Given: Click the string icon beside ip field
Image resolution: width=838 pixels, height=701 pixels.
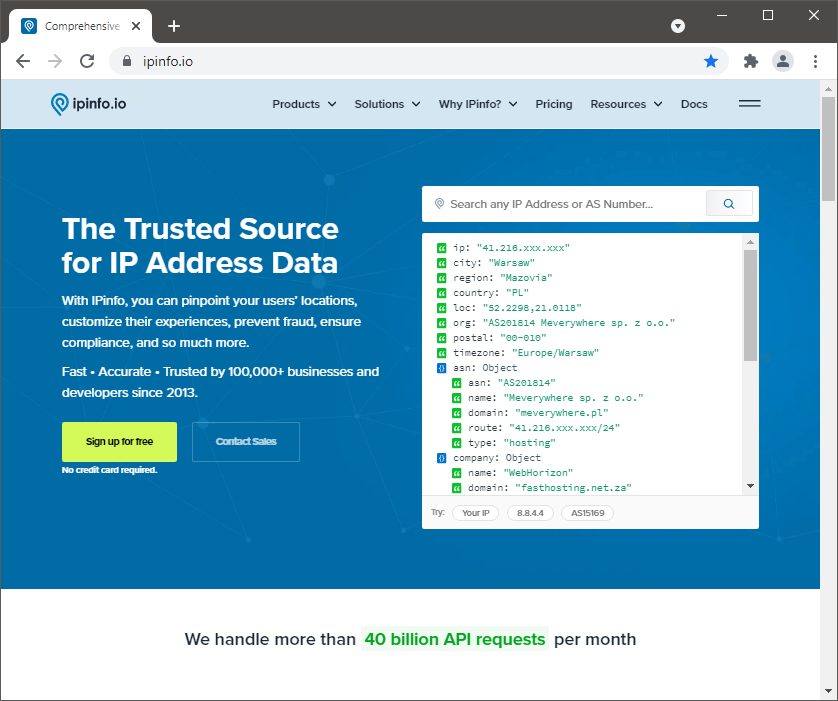Looking at the screenshot, I should pos(441,248).
